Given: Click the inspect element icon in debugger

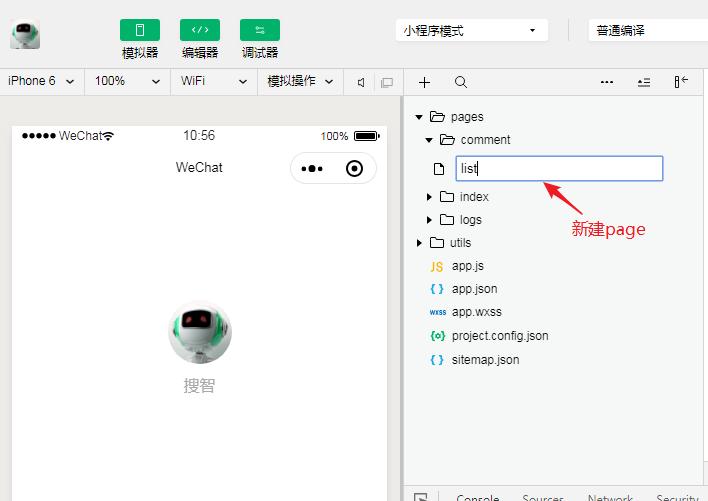Looking at the screenshot, I should (421, 497).
